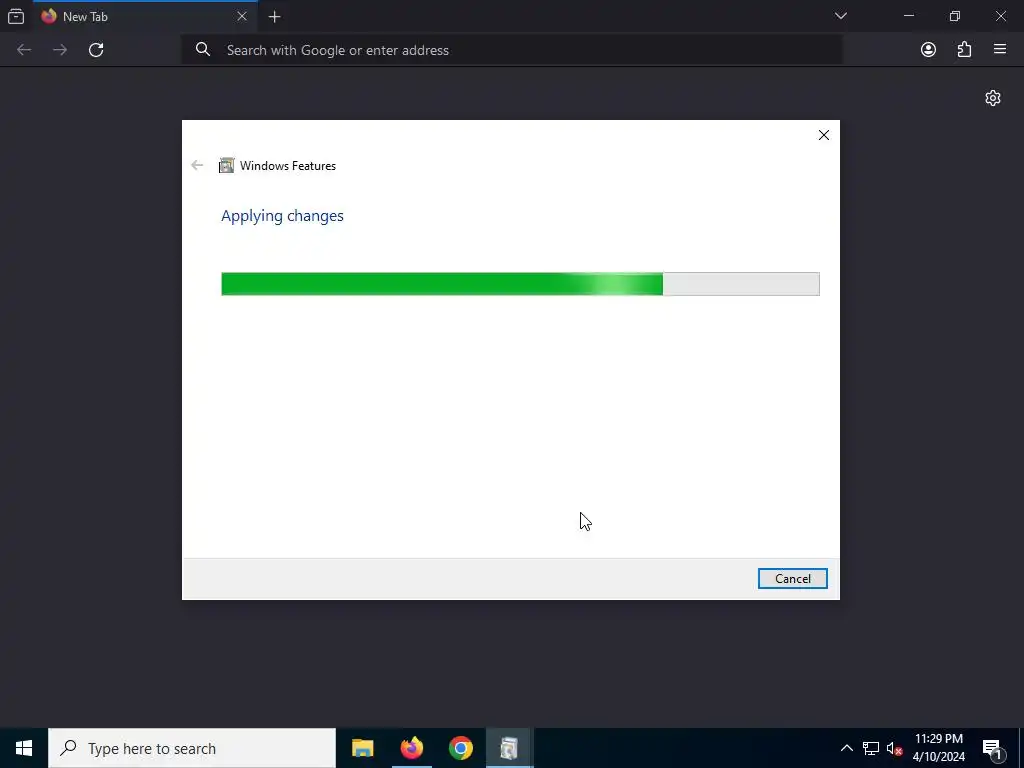Close the New Tab tab
This screenshot has width=1024, height=768.
242,16
